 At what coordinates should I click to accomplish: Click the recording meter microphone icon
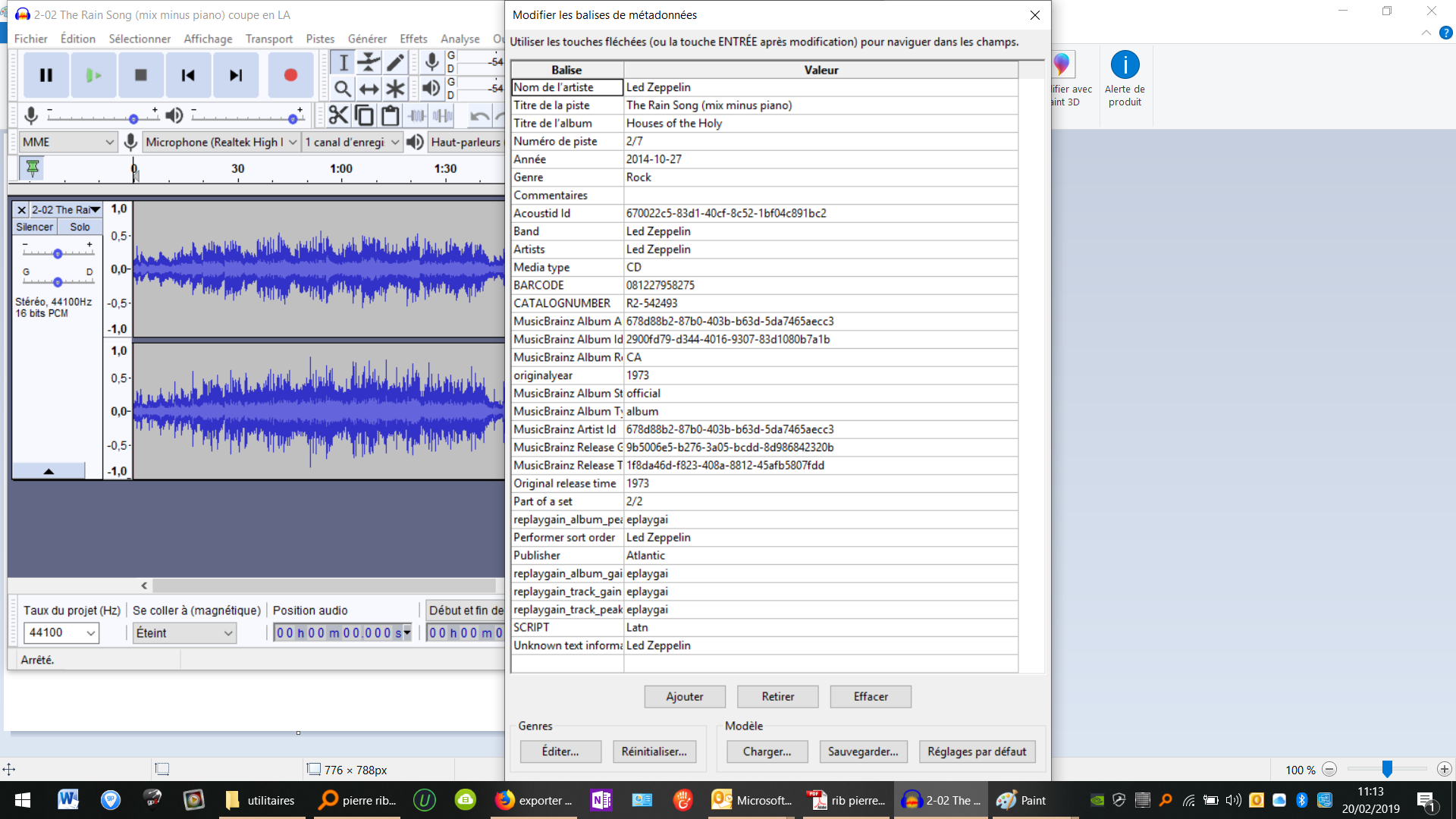coord(431,62)
